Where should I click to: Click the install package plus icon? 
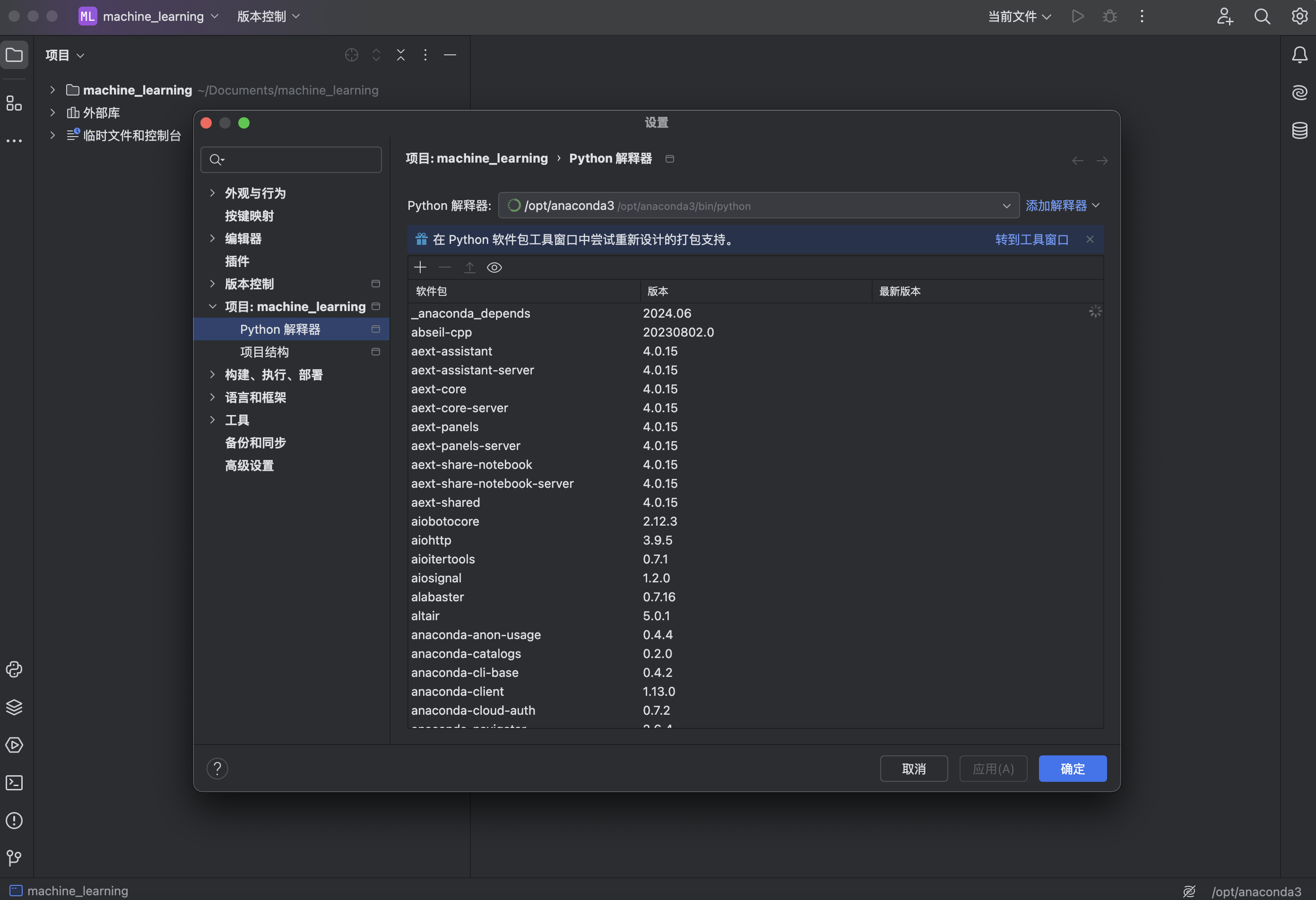pyautogui.click(x=420, y=268)
